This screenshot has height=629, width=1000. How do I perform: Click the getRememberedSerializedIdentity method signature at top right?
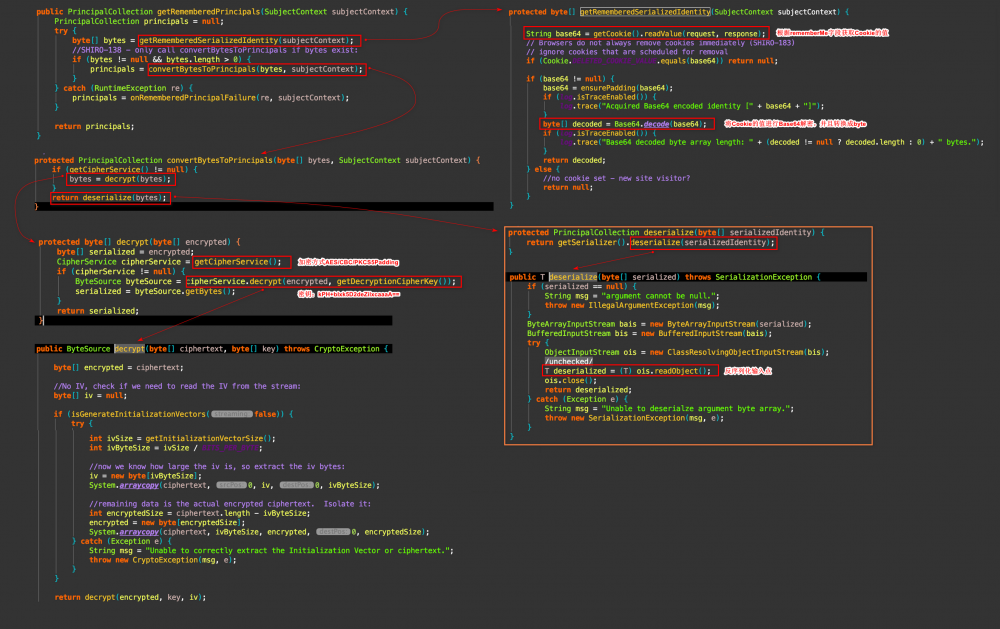679,11
